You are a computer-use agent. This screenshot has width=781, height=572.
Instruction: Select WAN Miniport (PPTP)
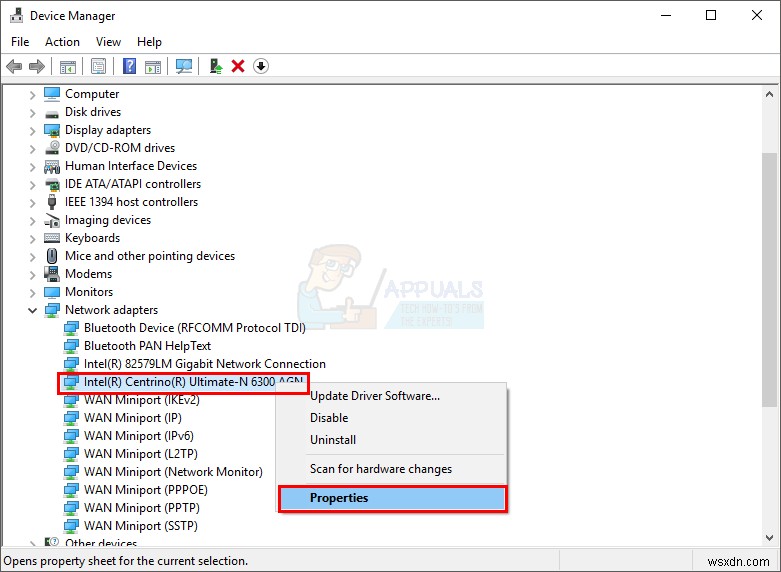click(x=141, y=507)
